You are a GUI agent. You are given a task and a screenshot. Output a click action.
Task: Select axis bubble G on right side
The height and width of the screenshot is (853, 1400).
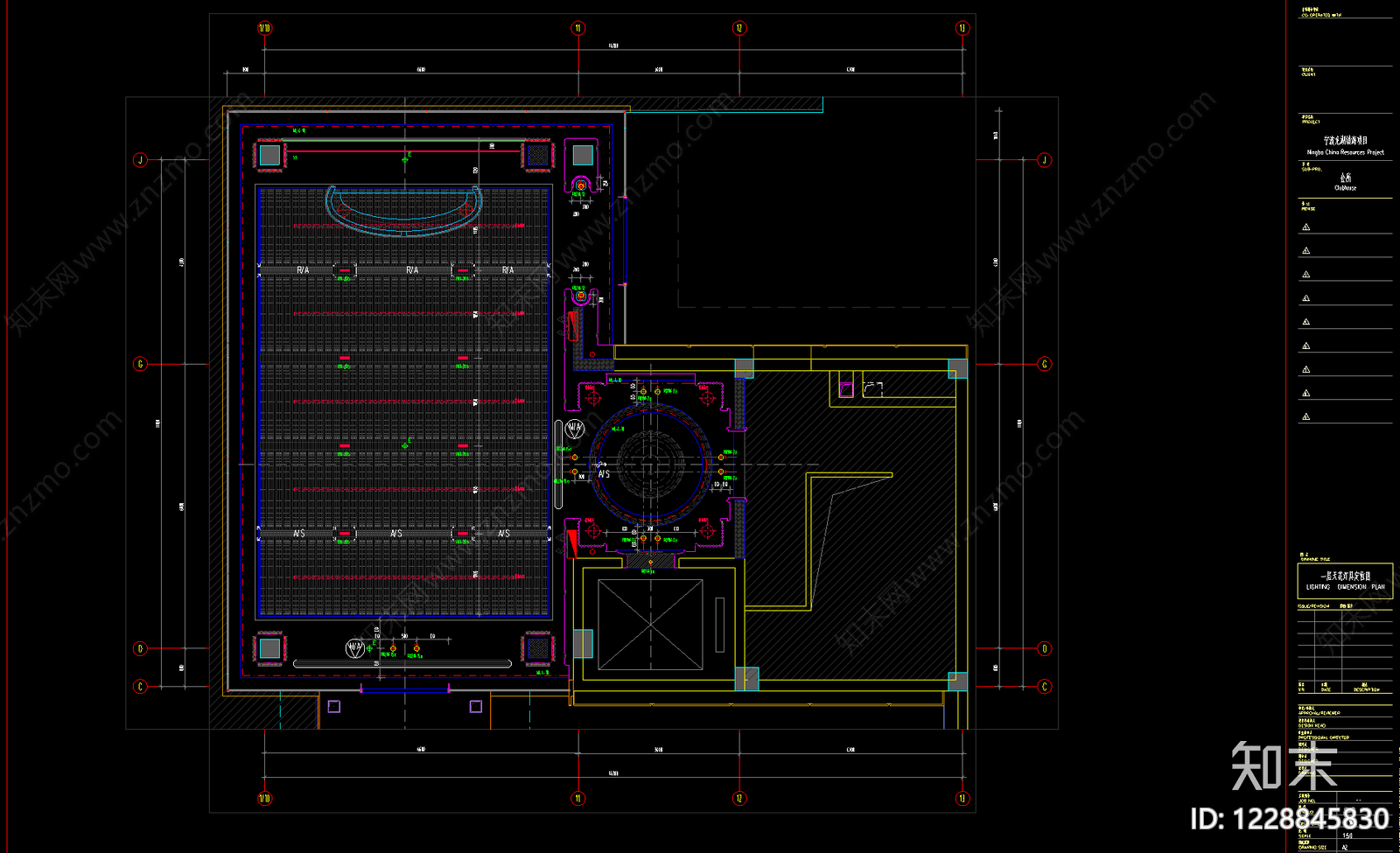point(1044,364)
